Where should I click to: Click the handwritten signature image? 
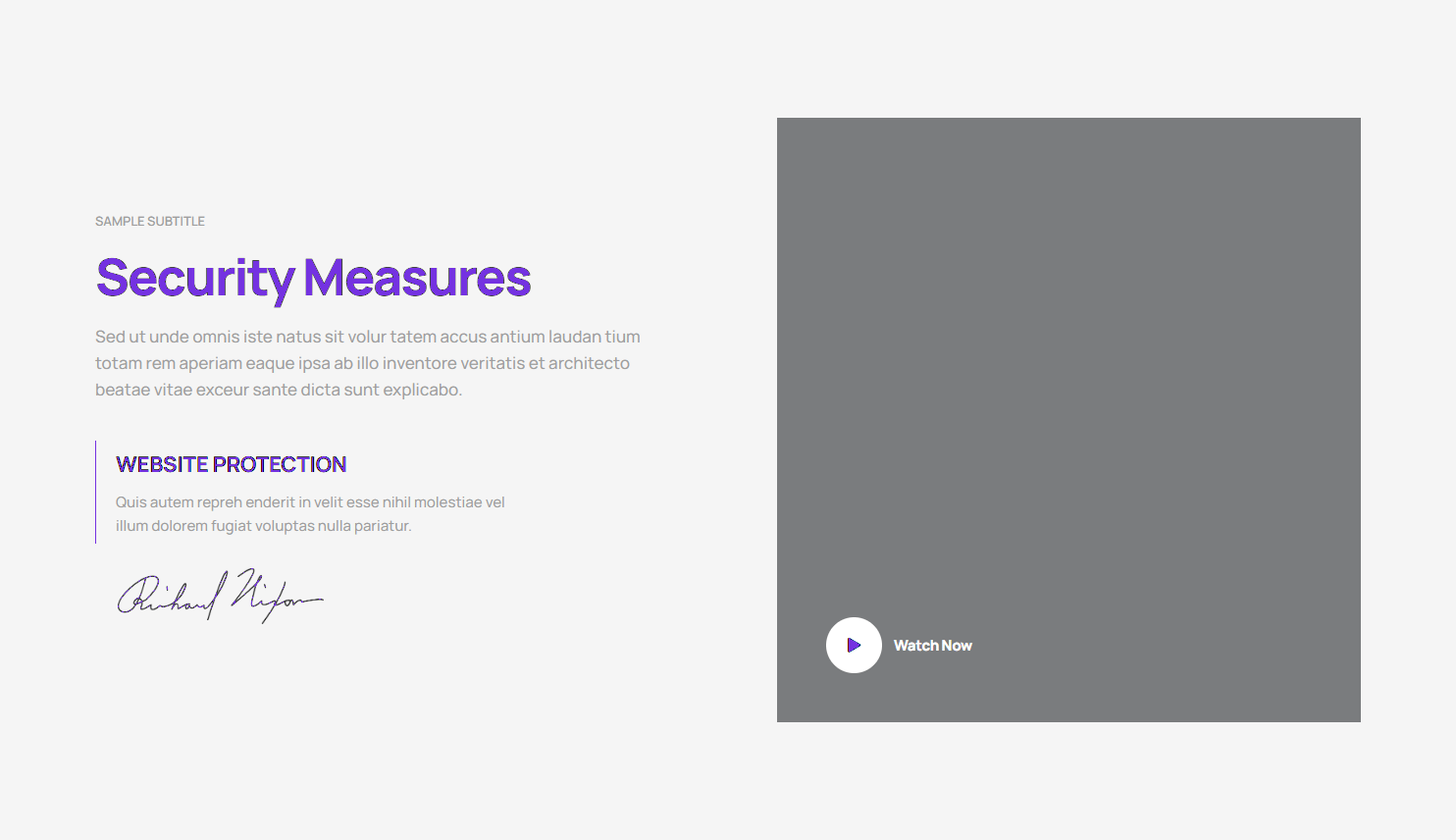click(x=220, y=596)
